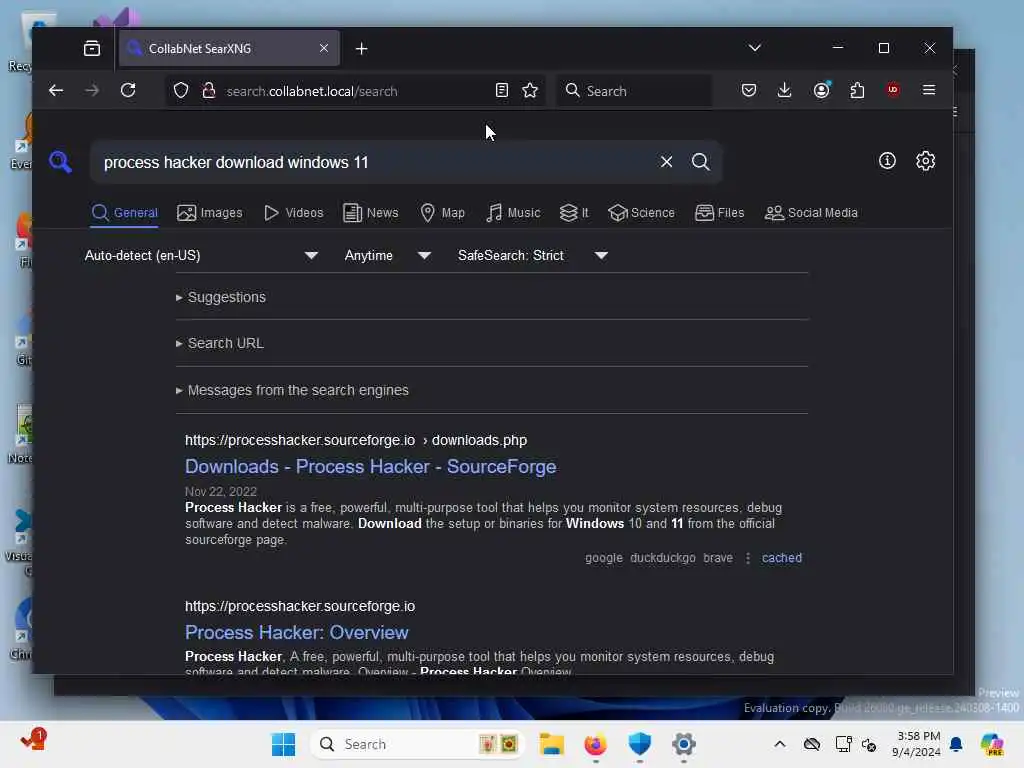Image resolution: width=1024 pixels, height=768 pixels.
Task: Switch to Social Media category
Action: coord(811,213)
